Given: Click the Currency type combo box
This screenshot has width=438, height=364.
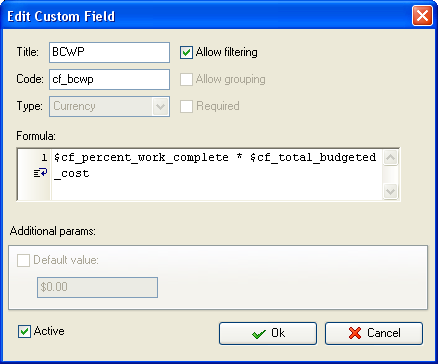Looking at the screenshot, I should (x=109, y=107).
